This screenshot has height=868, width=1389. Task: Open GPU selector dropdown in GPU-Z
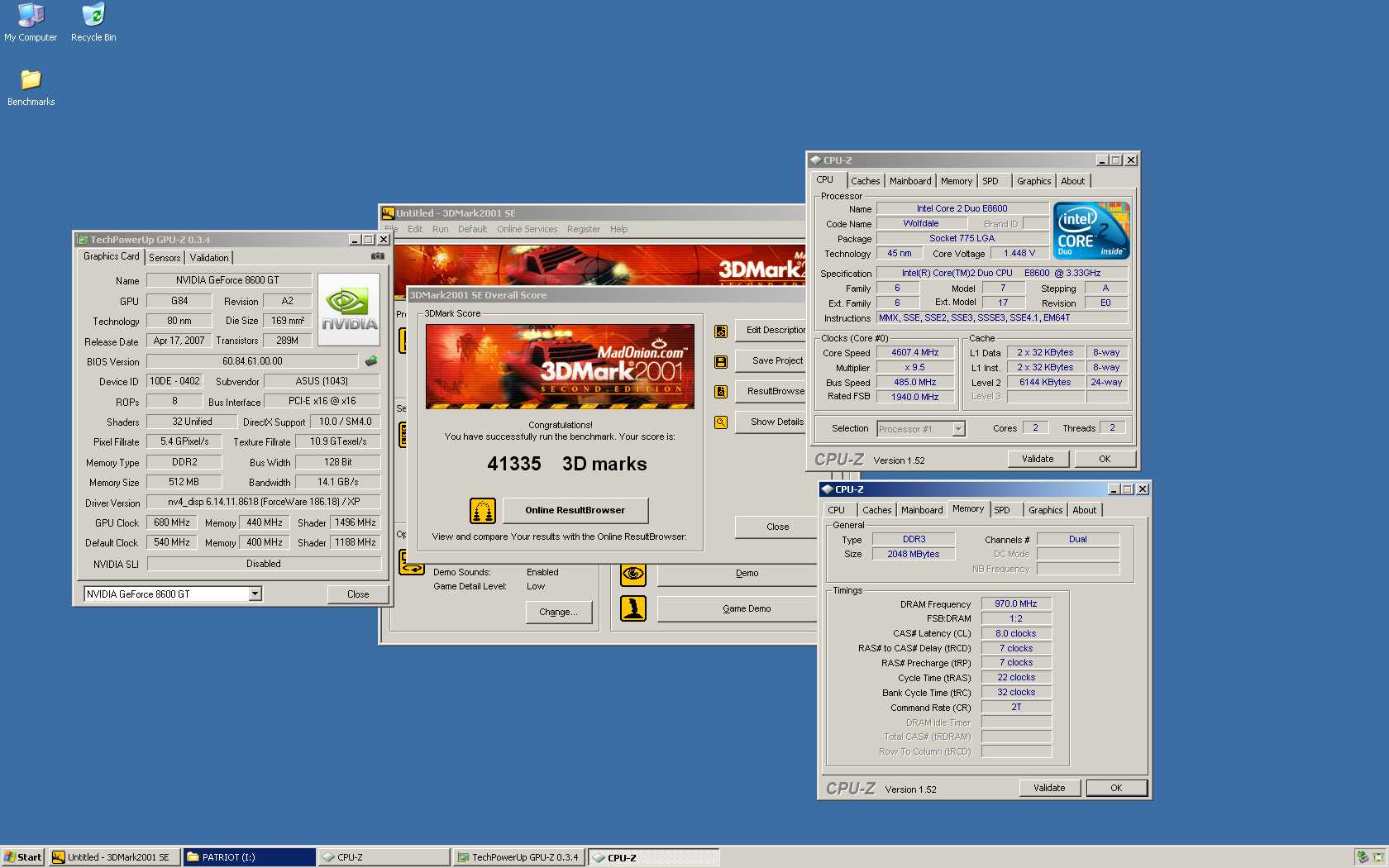[x=255, y=594]
